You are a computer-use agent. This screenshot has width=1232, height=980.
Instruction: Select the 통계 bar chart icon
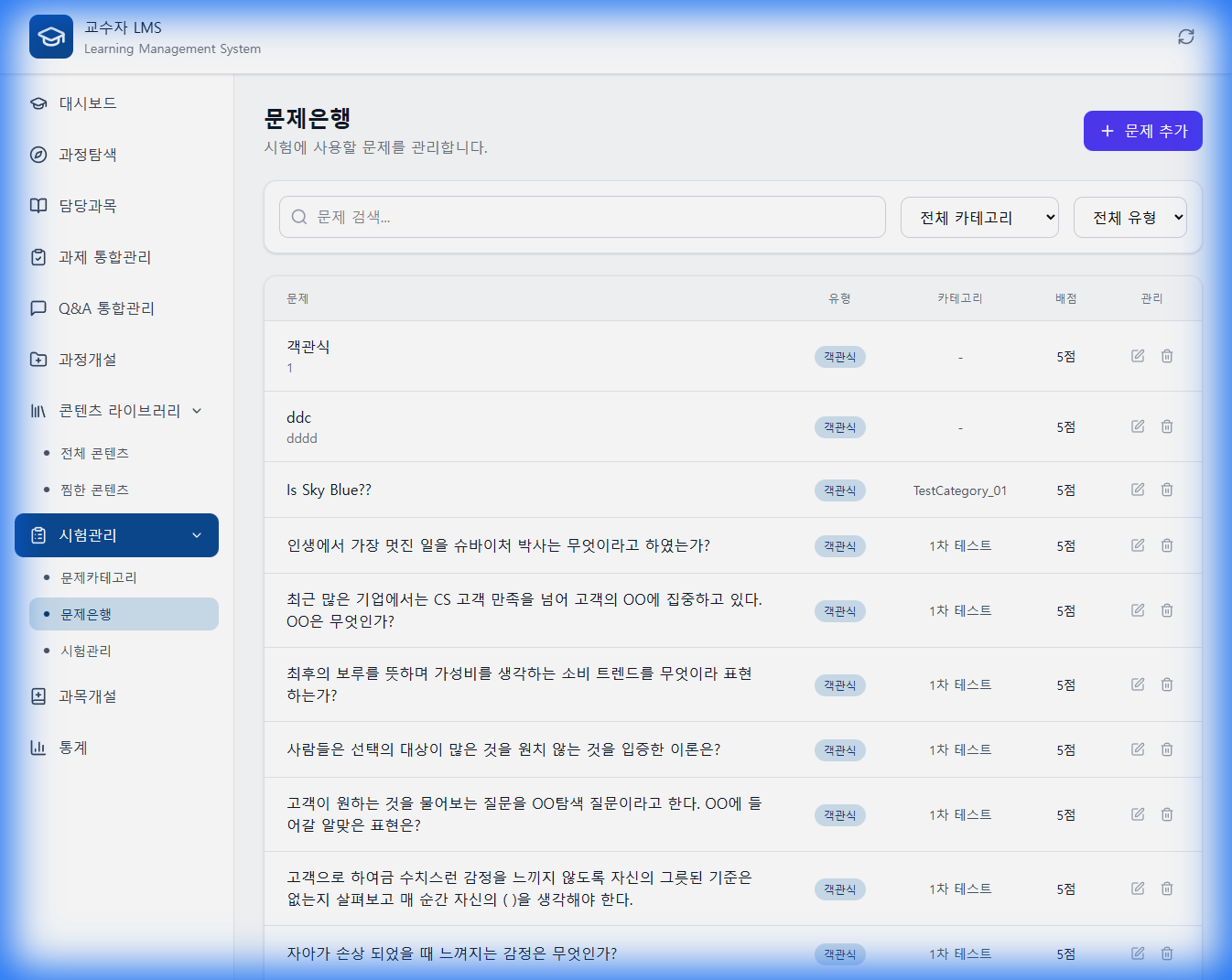[x=38, y=748]
